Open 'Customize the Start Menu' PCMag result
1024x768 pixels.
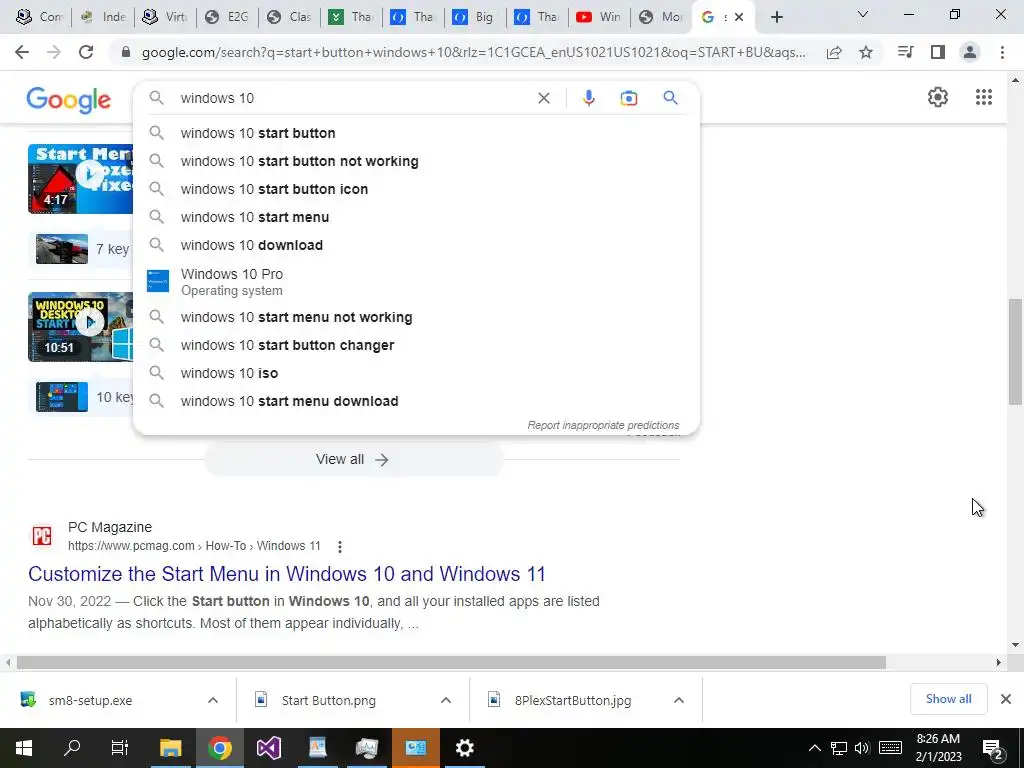tap(287, 574)
